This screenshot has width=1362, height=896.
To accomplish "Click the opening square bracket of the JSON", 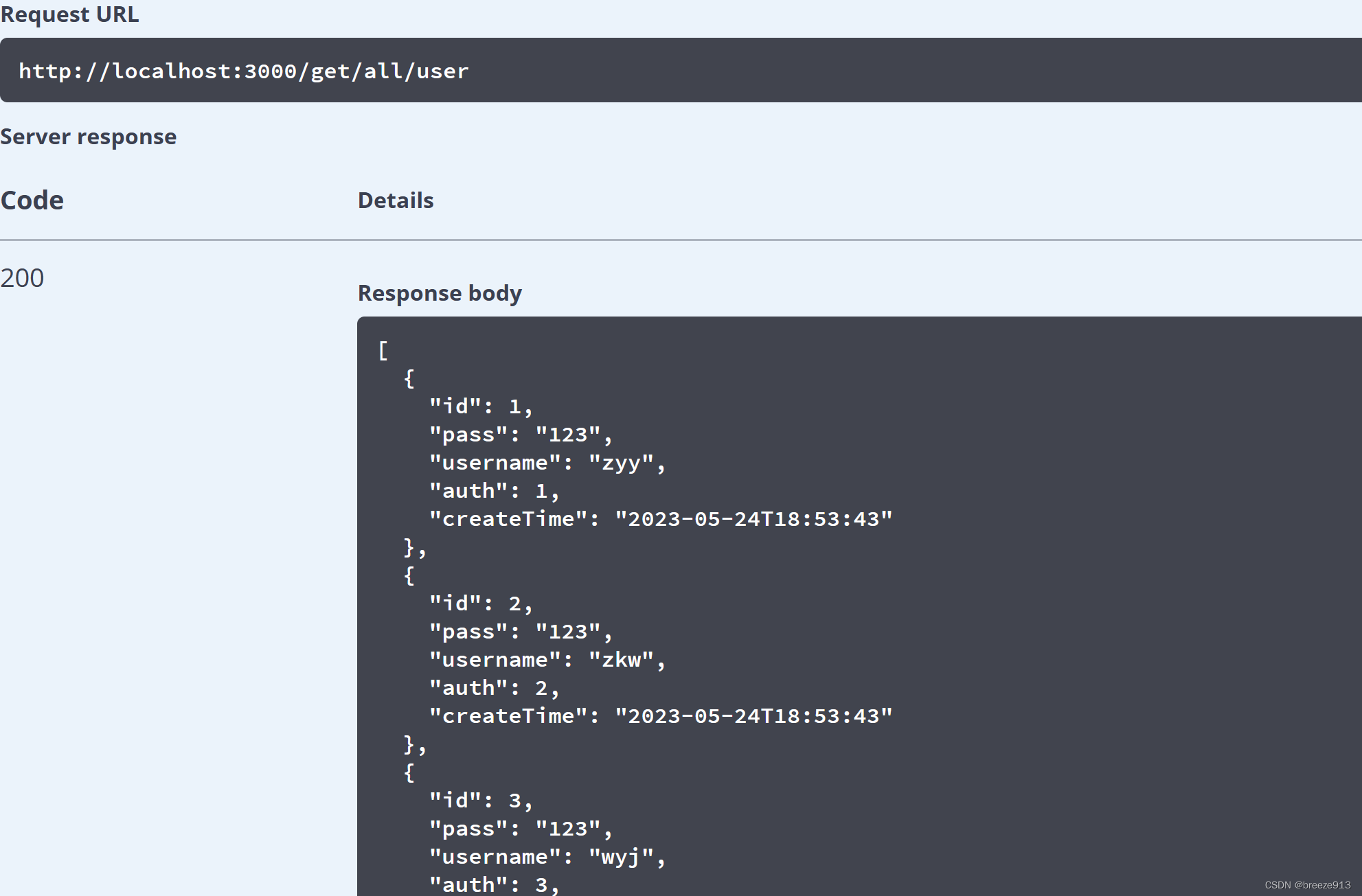I will [383, 350].
